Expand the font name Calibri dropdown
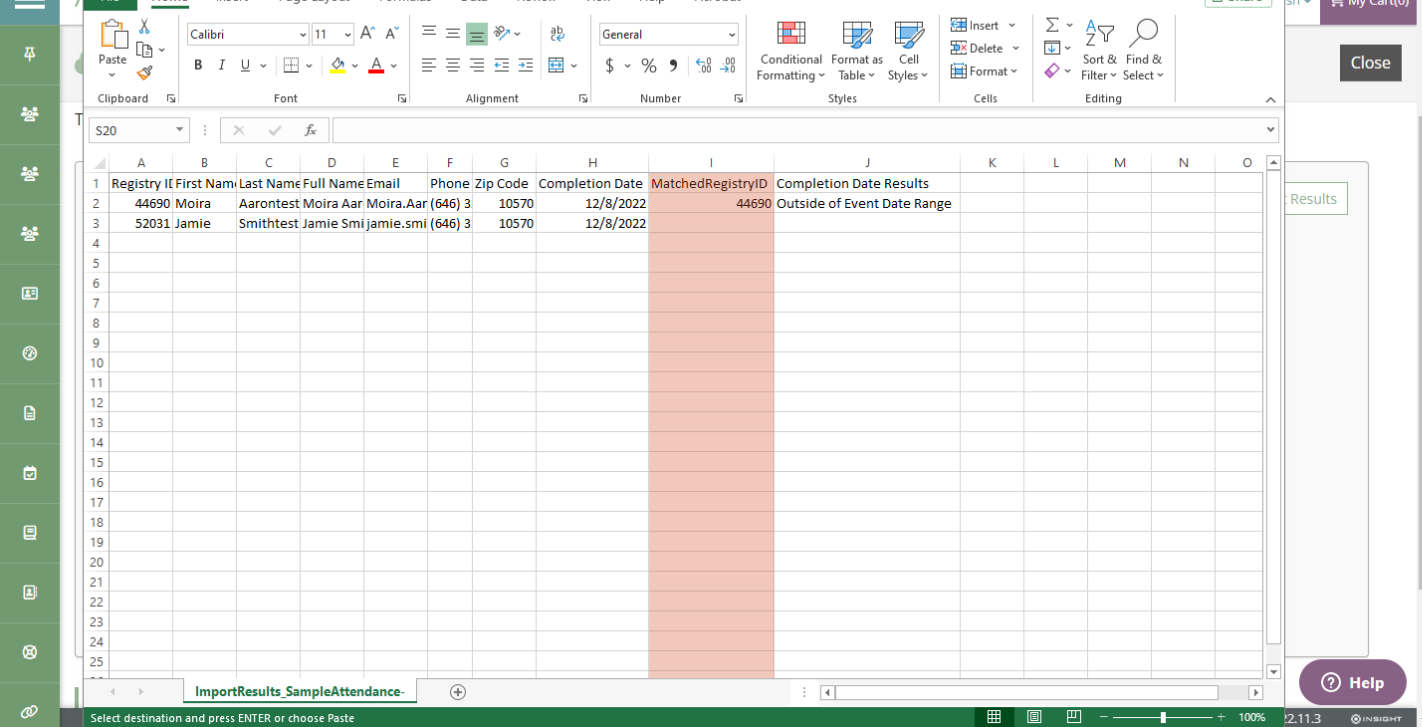This screenshot has height=727, width=1422. pos(302,35)
